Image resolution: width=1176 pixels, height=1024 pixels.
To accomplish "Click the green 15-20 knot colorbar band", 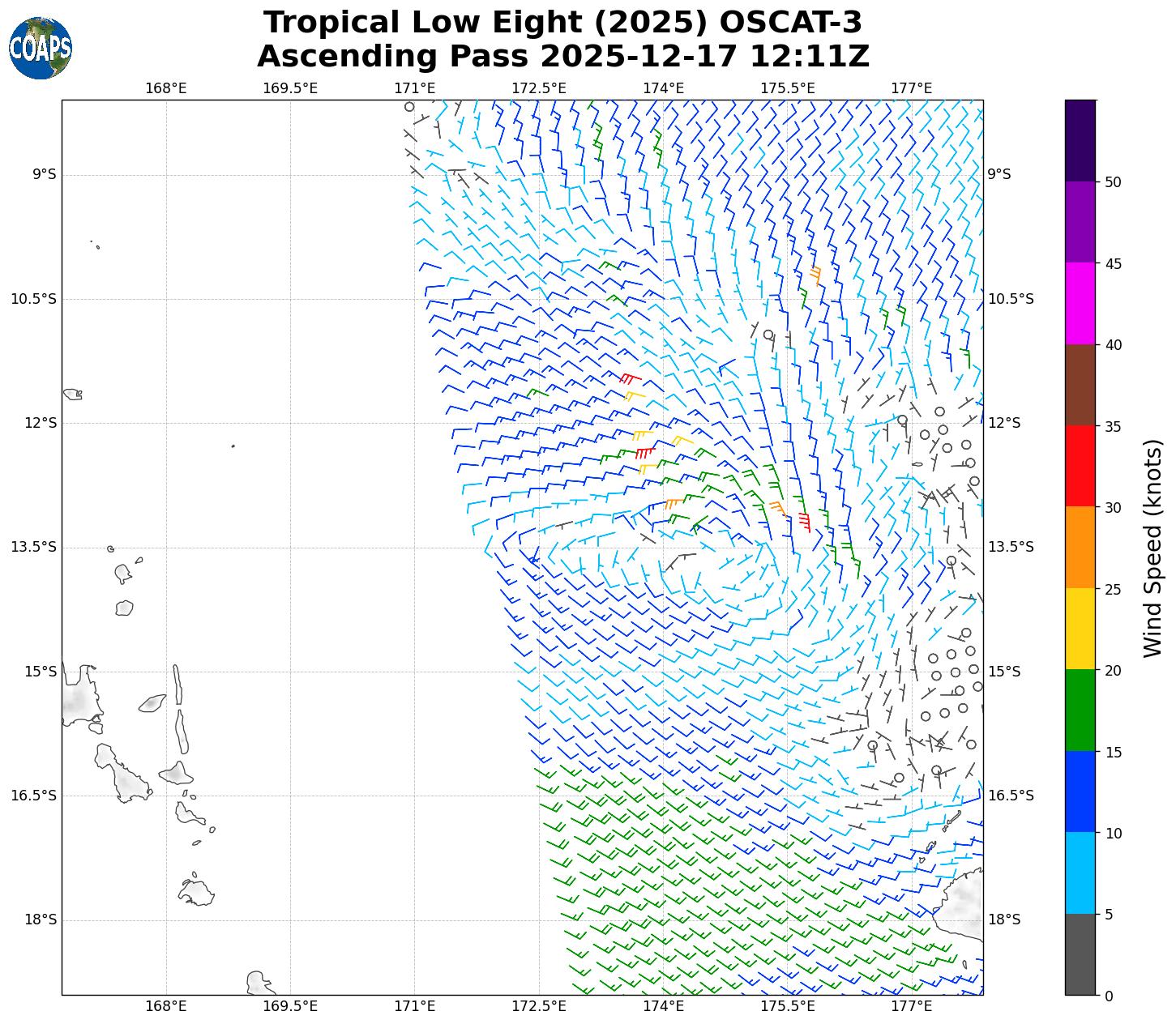I will pos(1080,710).
